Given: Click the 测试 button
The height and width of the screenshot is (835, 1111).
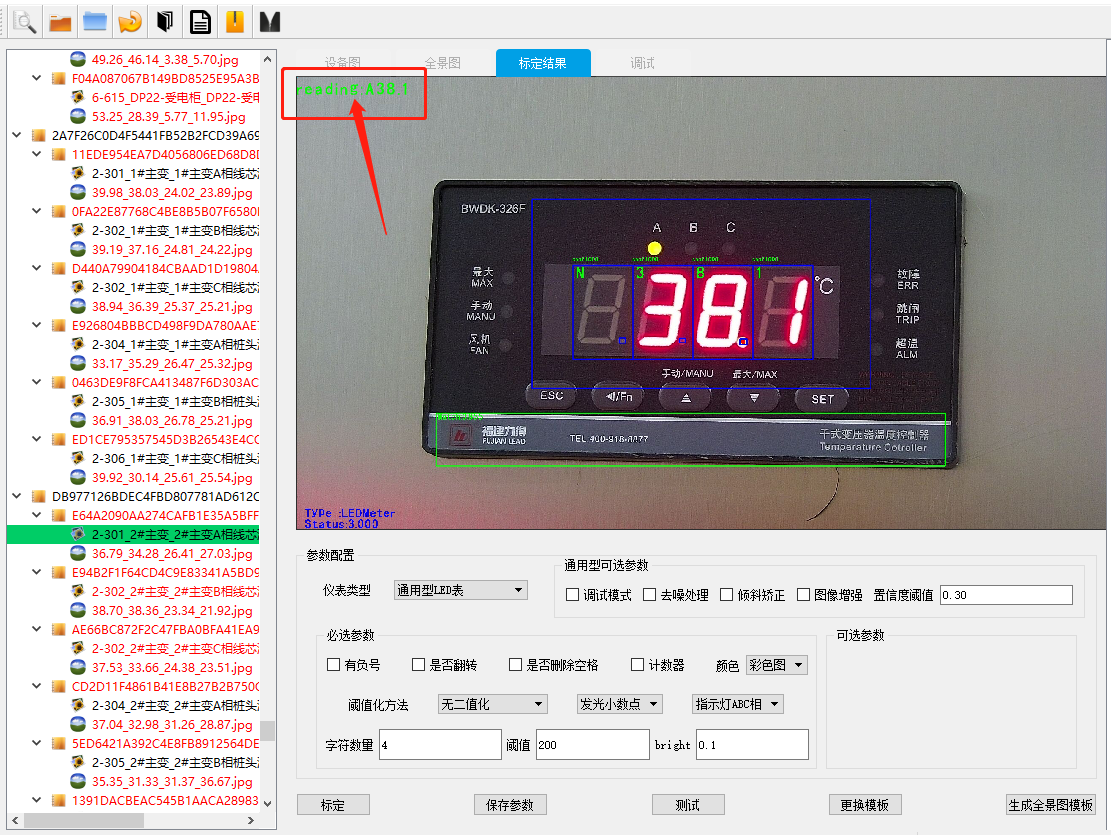Looking at the screenshot, I should coord(688,805).
